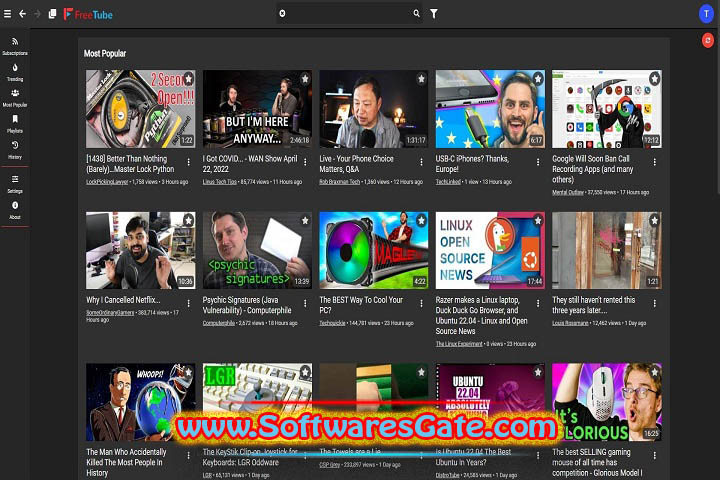Image resolution: width=720 pixels, height=480 pixels.
Task: Open Trending in the sidebar
Action: (15, 73)
